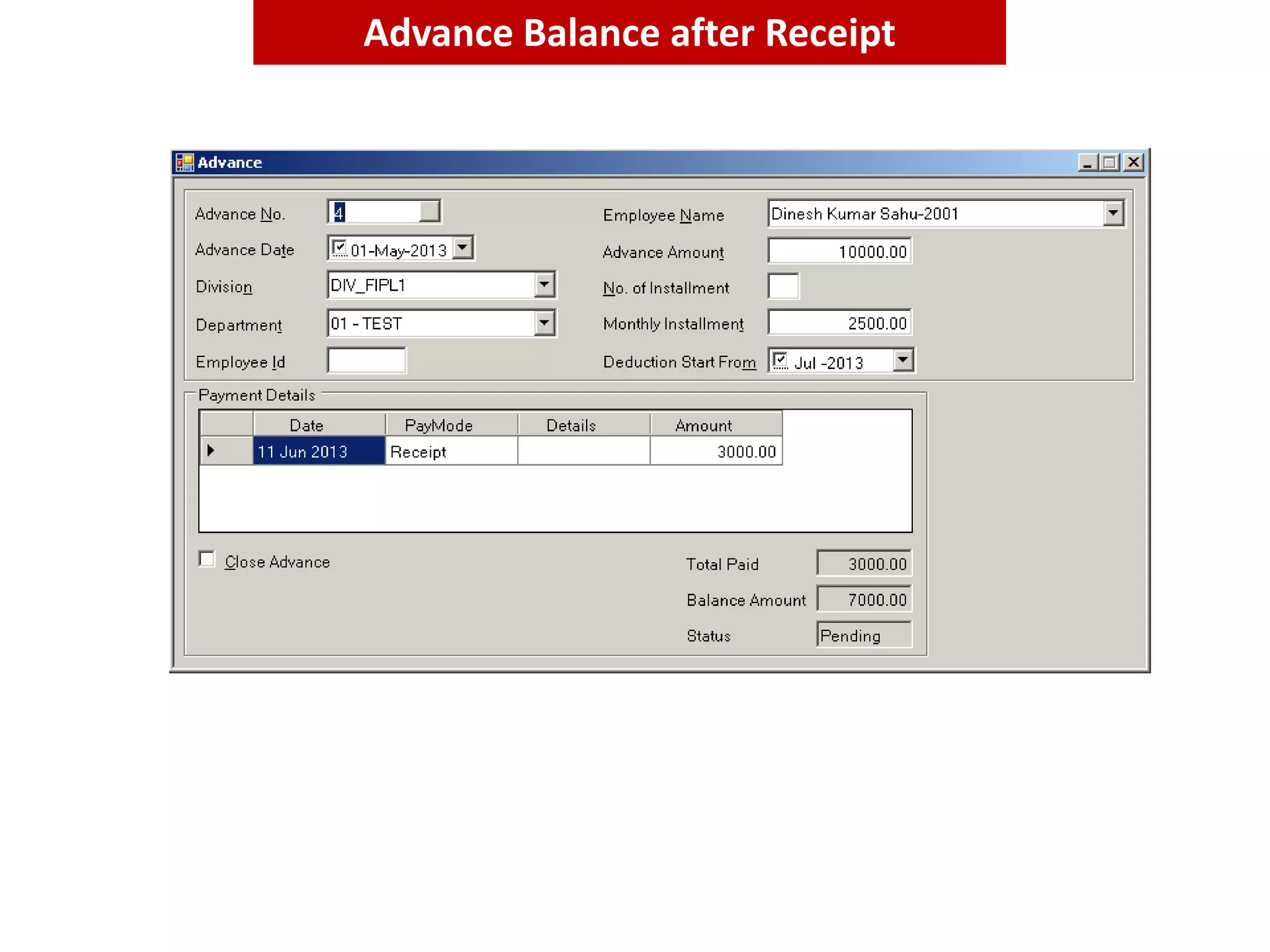This screenshot has height=952, width=1270.
Task: Click the Amount column header
Action: click(x=716, y=425)
